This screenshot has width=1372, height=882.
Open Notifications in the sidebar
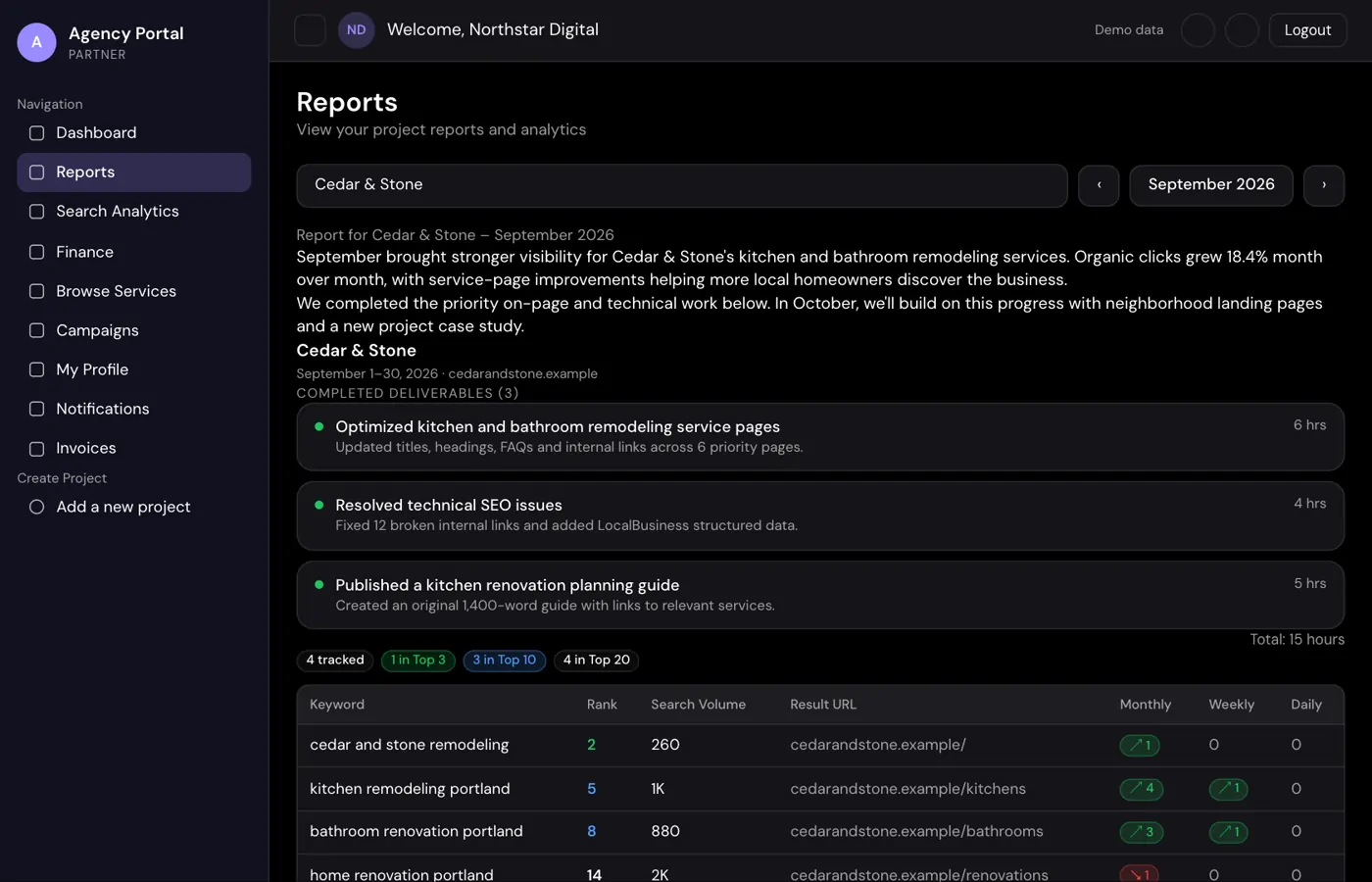pos(134,409)
